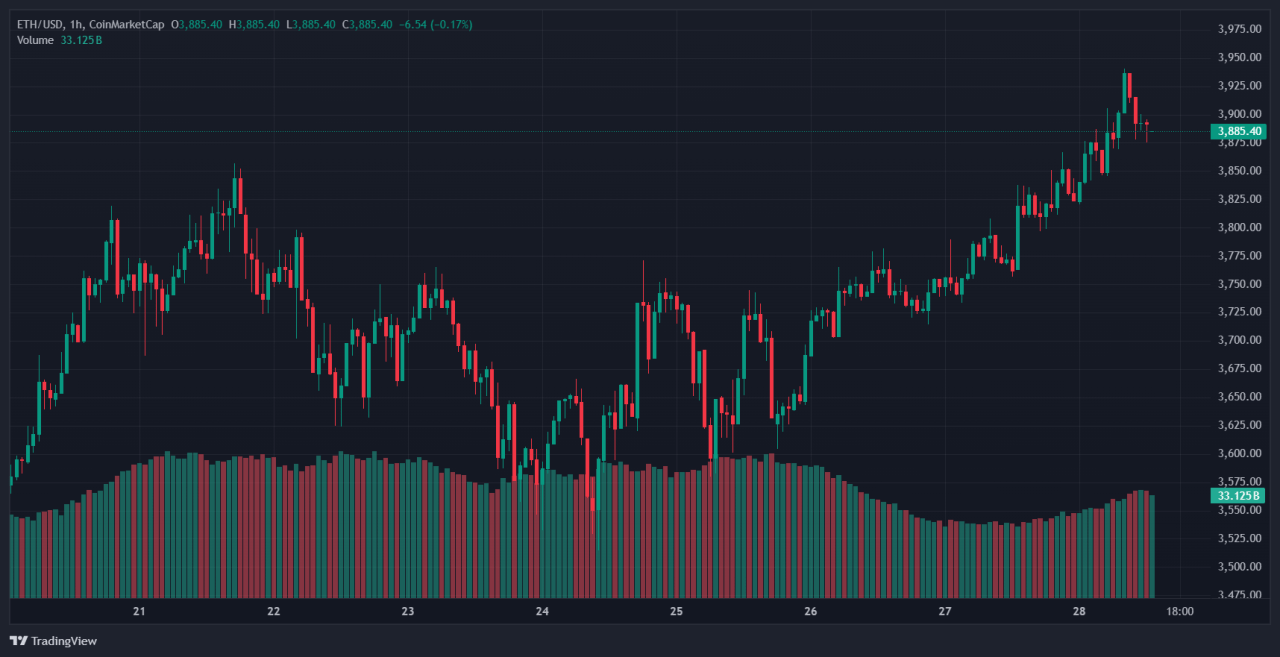Viewport: 1280px width, 657px height.
Task: Click the 18:00 time axis label
Action: pyautogui.click(x=1180, y=611)
